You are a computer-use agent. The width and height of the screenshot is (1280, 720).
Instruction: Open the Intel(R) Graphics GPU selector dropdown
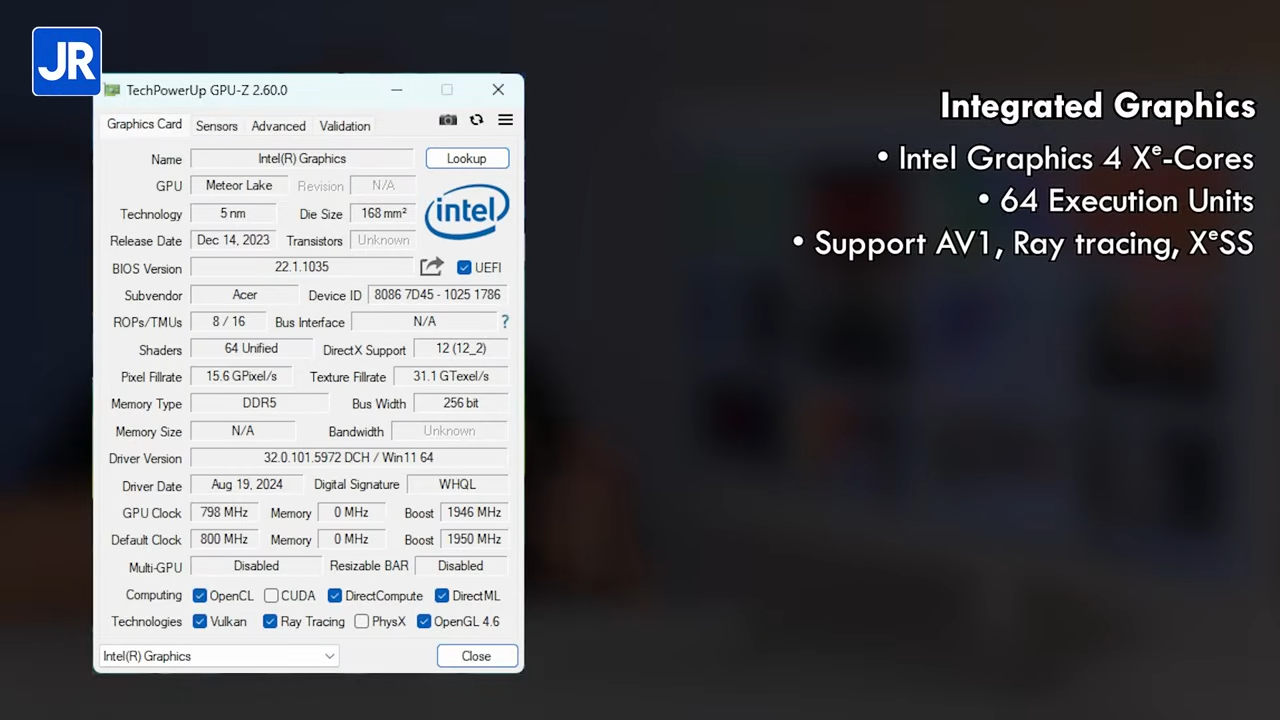coord(219,656)
